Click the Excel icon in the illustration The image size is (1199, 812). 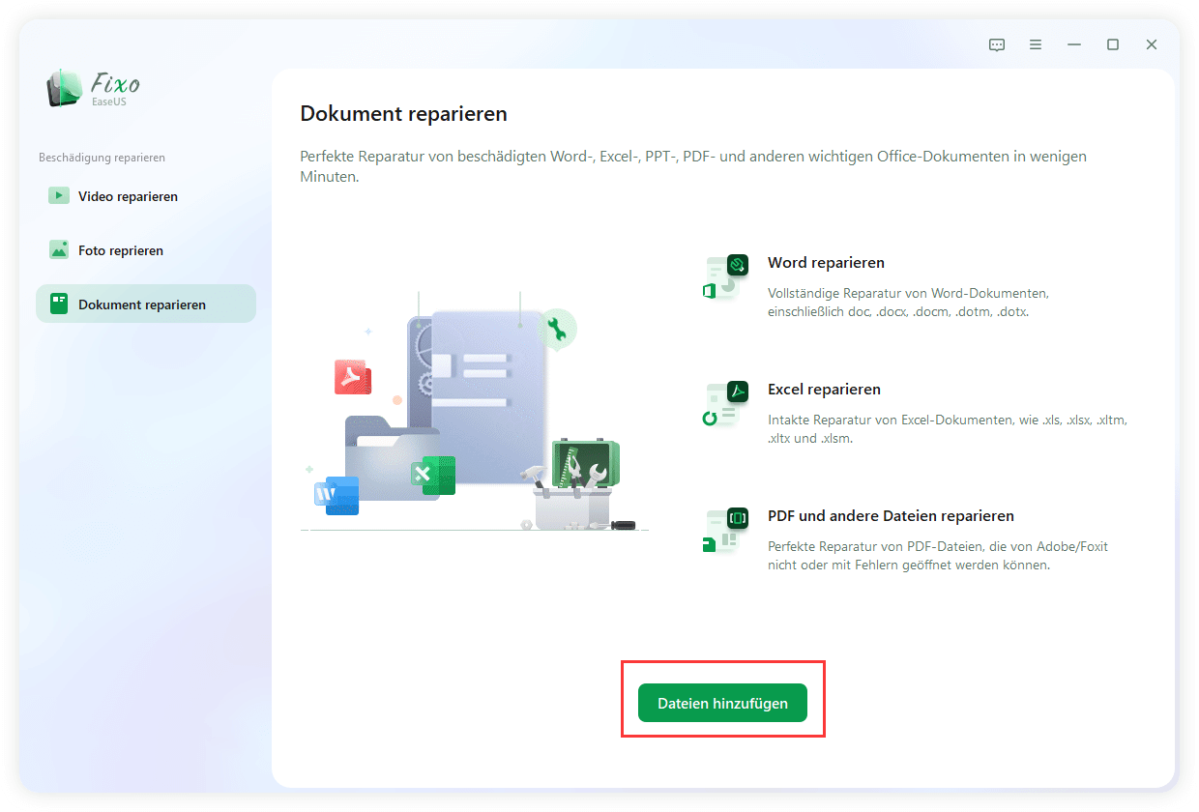coord(434,477)
